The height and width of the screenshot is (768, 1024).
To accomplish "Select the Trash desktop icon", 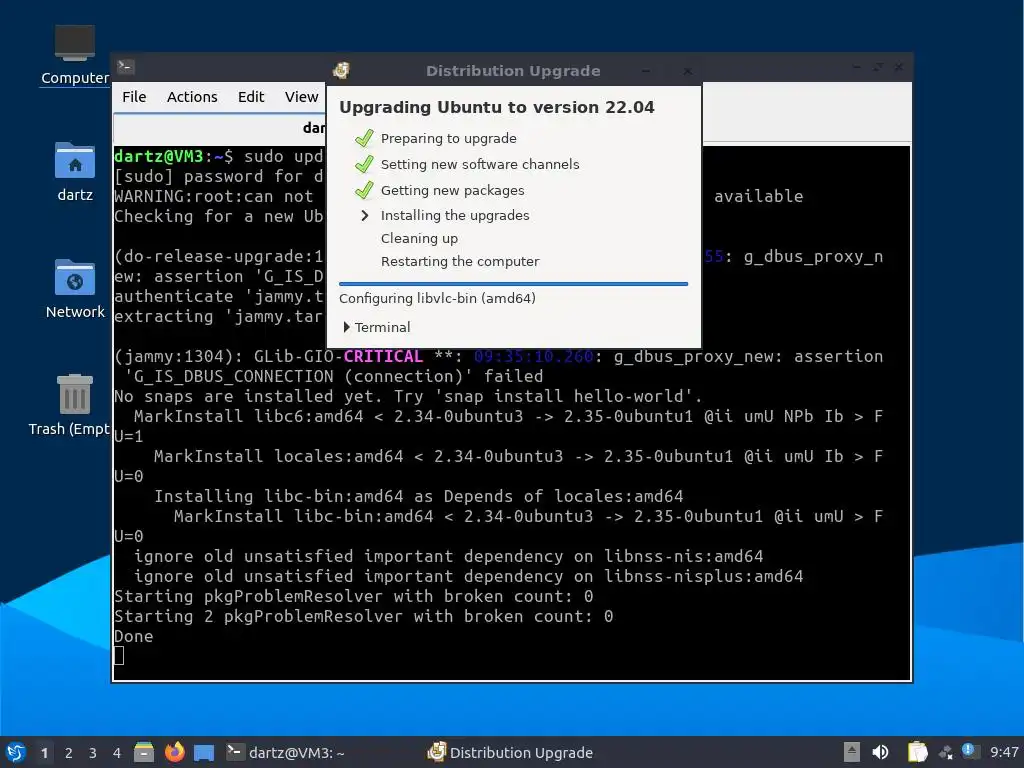I will coord(71,406).
